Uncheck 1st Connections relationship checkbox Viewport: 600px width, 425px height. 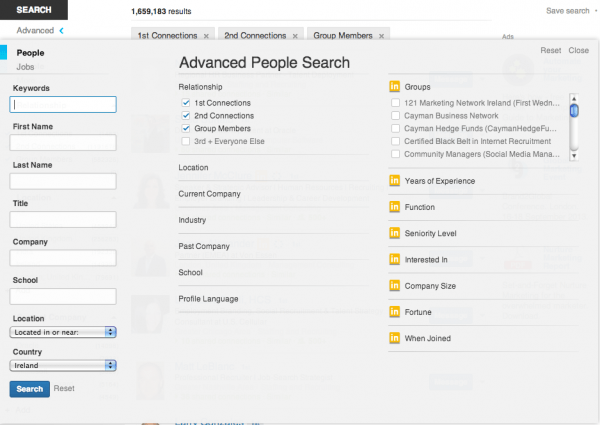[186, 103]
